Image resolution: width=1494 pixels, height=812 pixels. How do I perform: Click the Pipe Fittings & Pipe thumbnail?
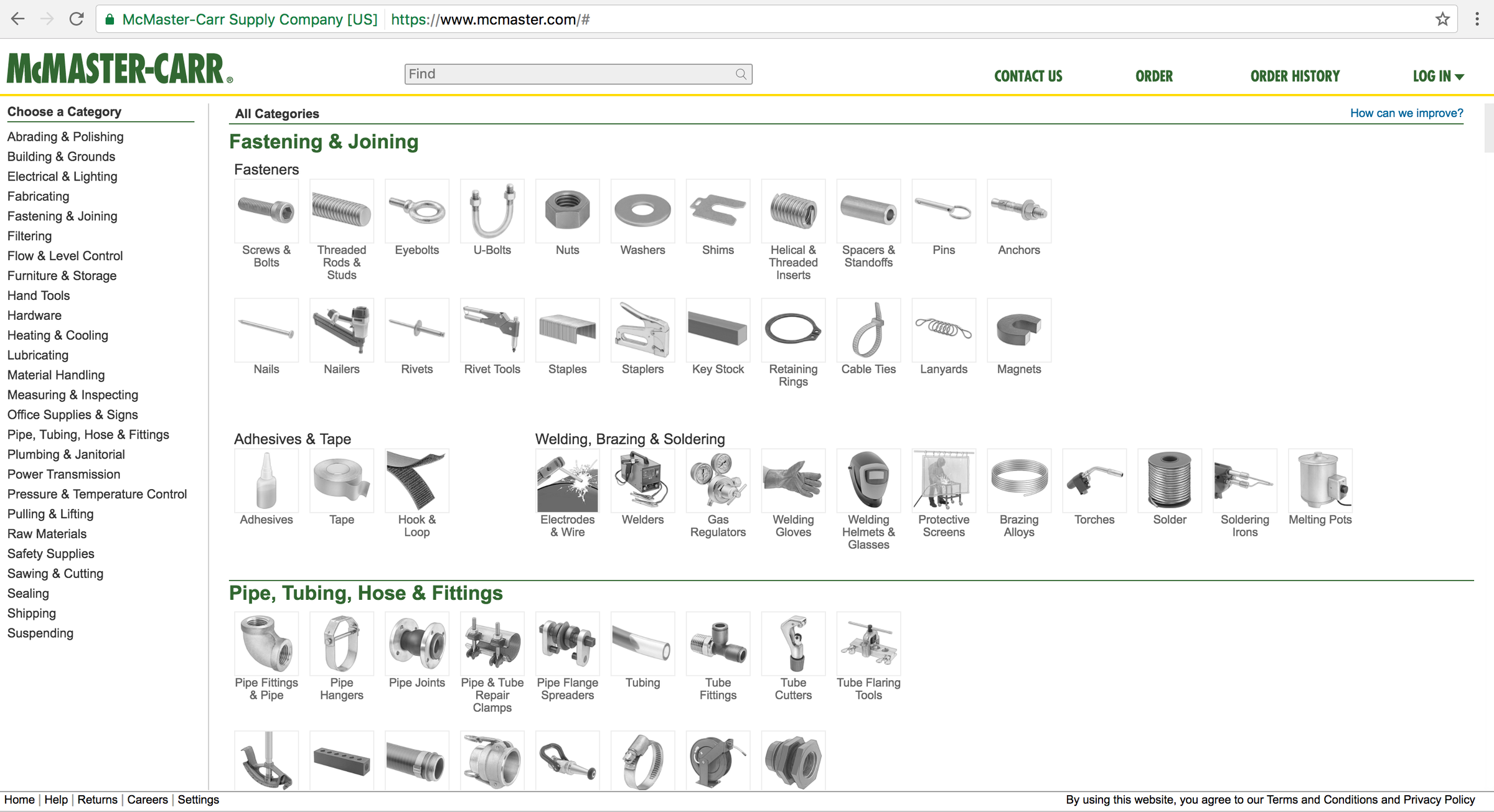click(266, 643)
